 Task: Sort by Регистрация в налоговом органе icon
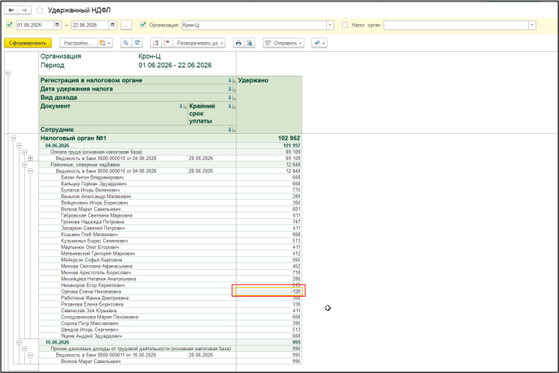coord(232,81)
